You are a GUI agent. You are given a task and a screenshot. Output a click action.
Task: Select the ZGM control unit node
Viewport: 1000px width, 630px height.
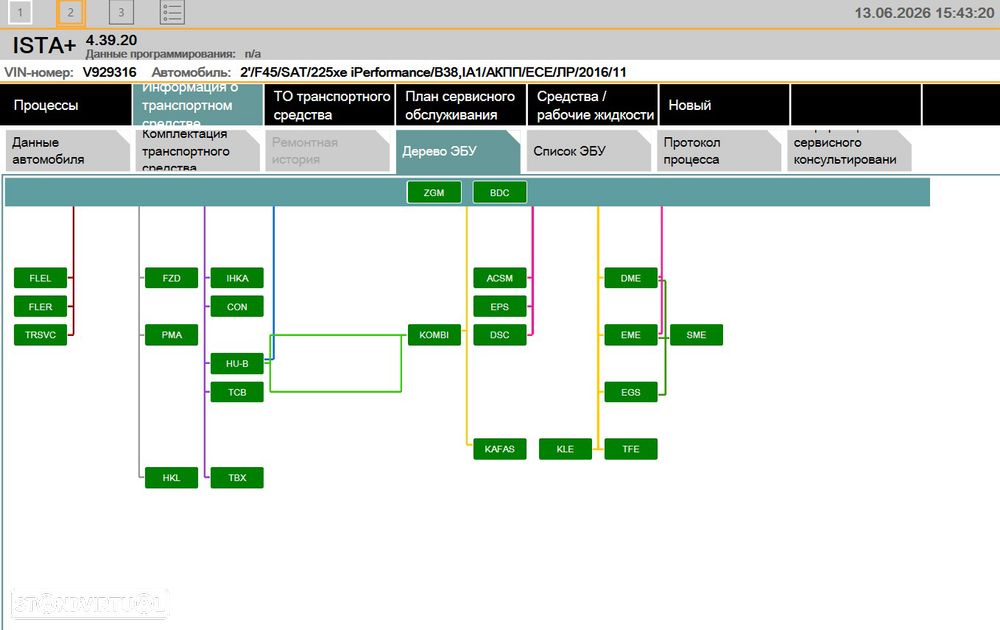(434, 193)
